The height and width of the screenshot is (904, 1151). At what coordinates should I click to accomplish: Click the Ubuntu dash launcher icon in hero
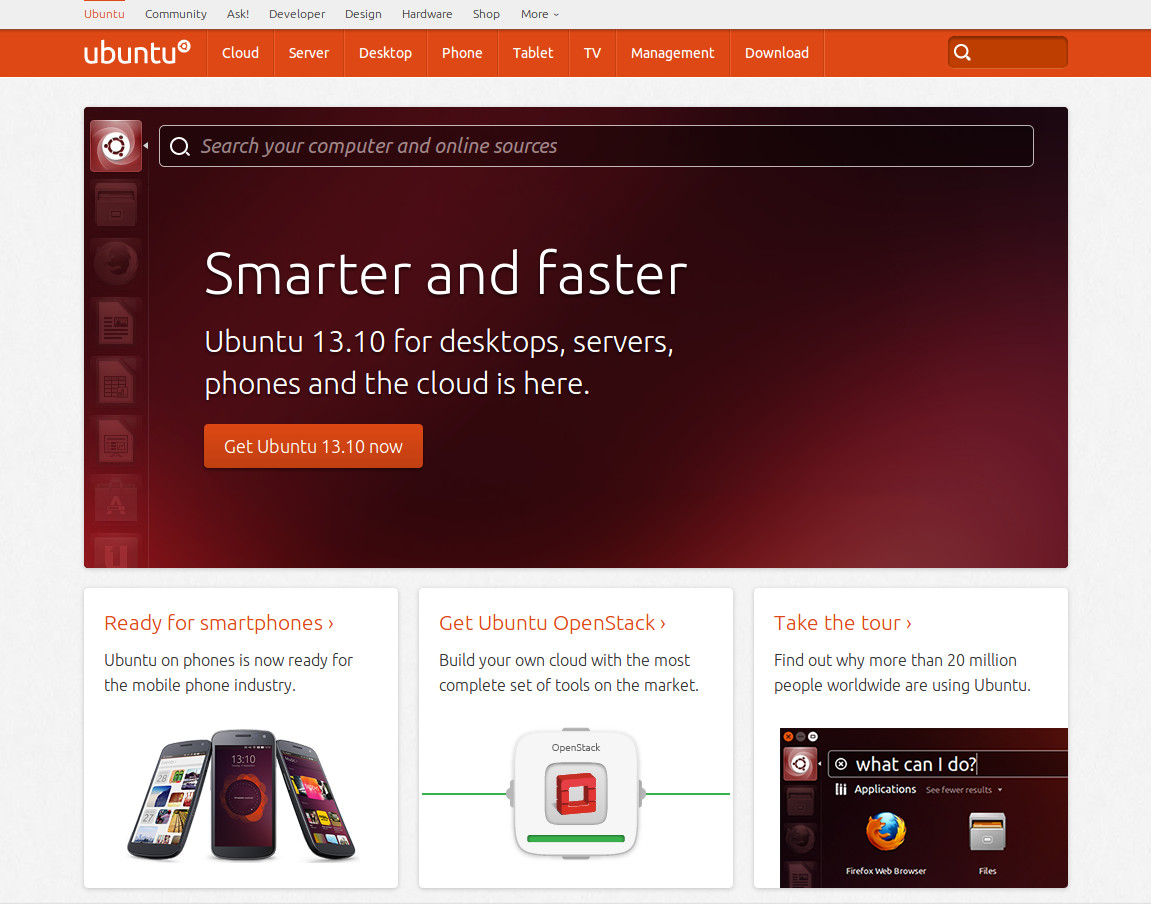[116, 146]
